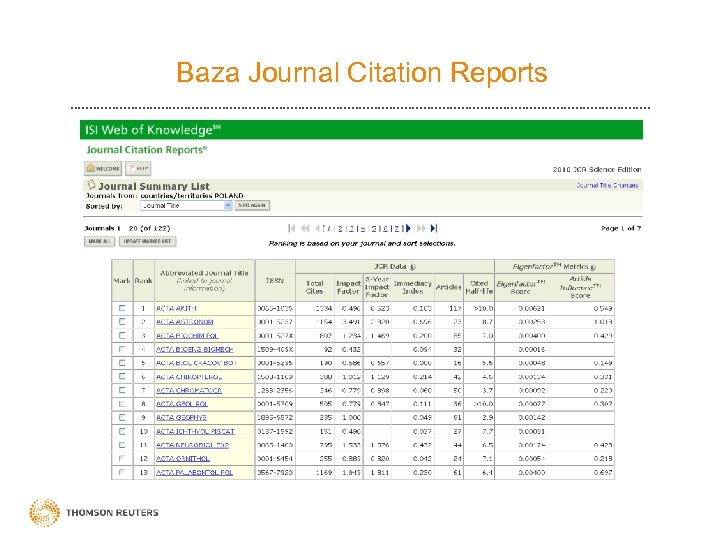The height and width of the screenshot is (540, 720).
Task: Open journal ACTA CHROMATOGR link
Action: (x=189, y=390)
